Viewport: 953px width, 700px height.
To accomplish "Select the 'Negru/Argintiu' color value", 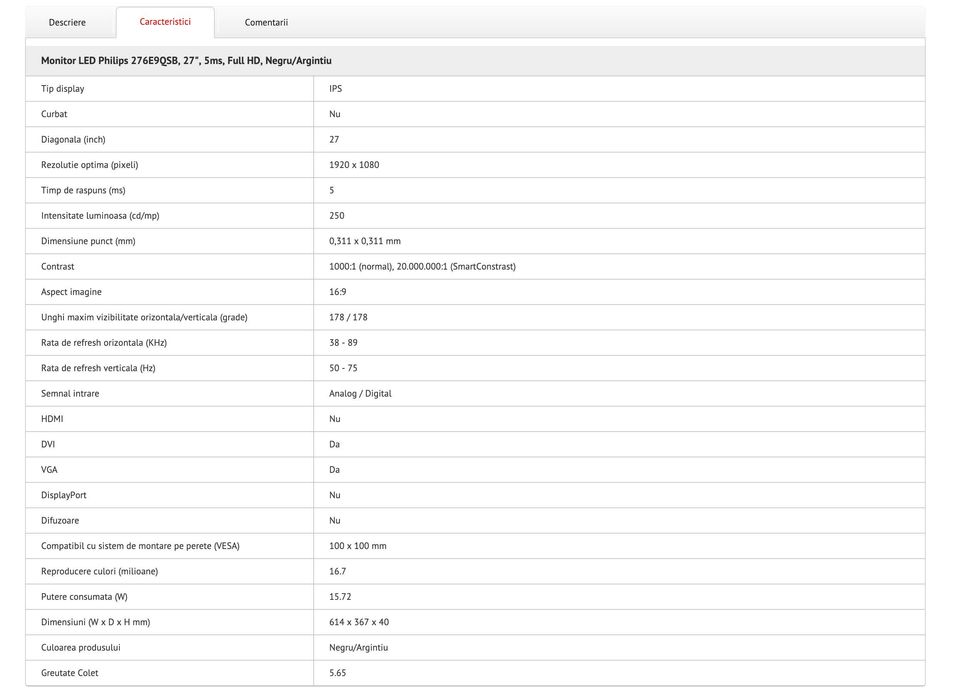I will pyautogui.click(x=359, y=648).
